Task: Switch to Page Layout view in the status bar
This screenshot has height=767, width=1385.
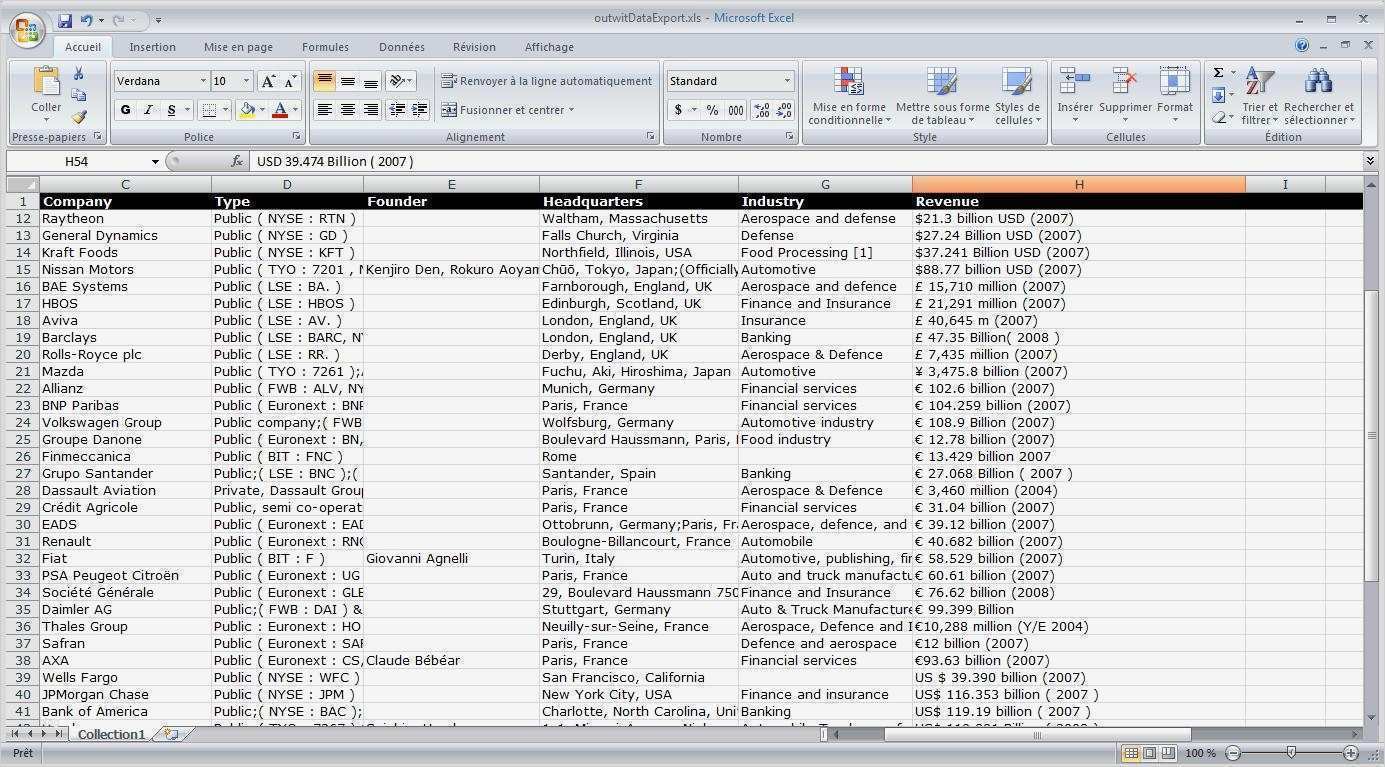Action: click(1150, 753)
